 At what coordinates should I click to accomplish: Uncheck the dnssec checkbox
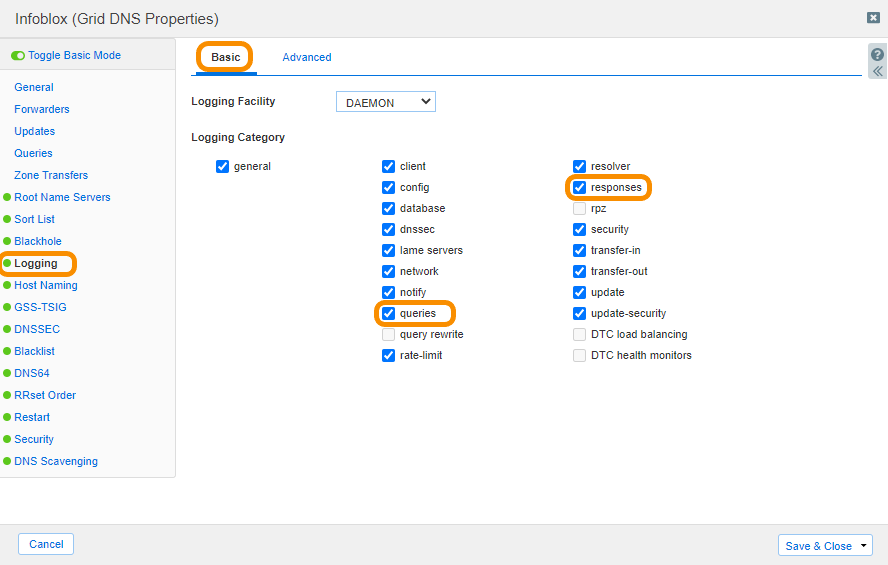388,229
